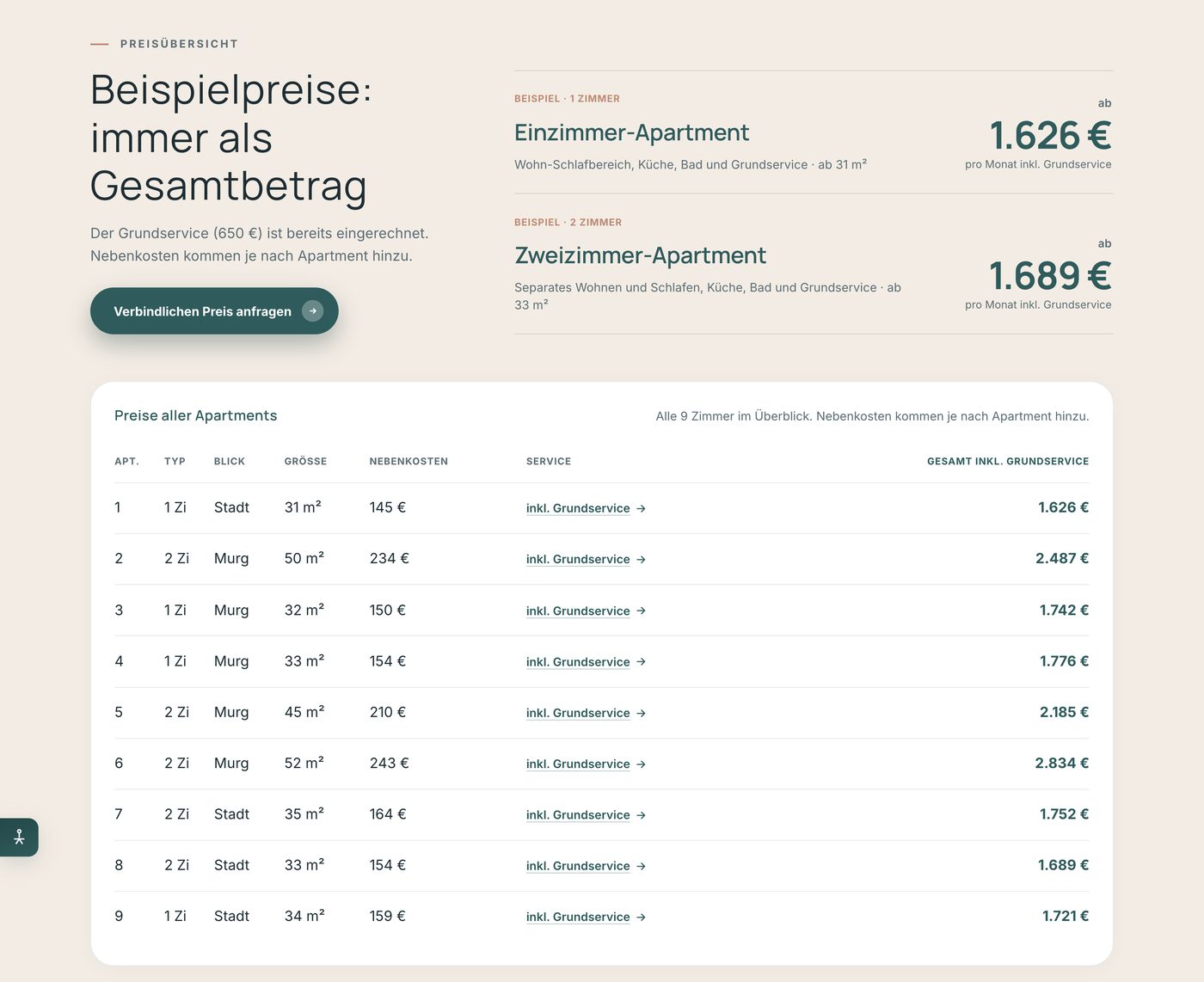Viewport: 1204px width, 982px height.
Task: Open inkl. Grundservice link for apartment 2
Action: tap(578, 559)
